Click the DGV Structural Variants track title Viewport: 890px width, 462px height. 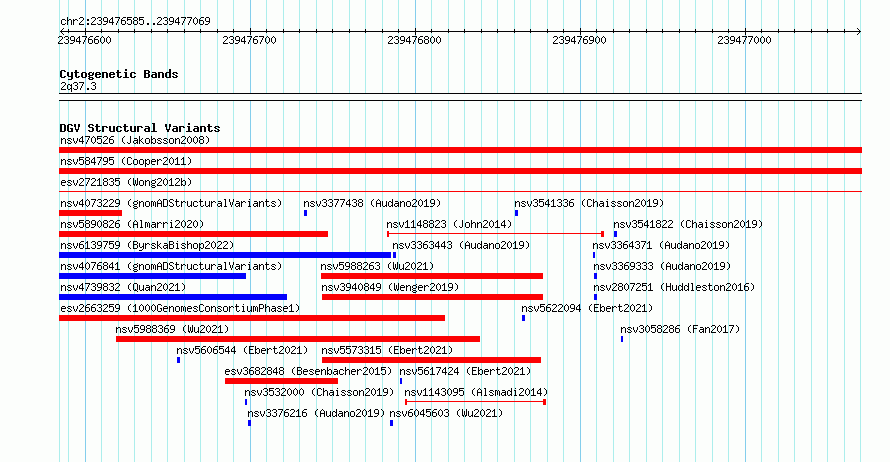click(140, 128)
